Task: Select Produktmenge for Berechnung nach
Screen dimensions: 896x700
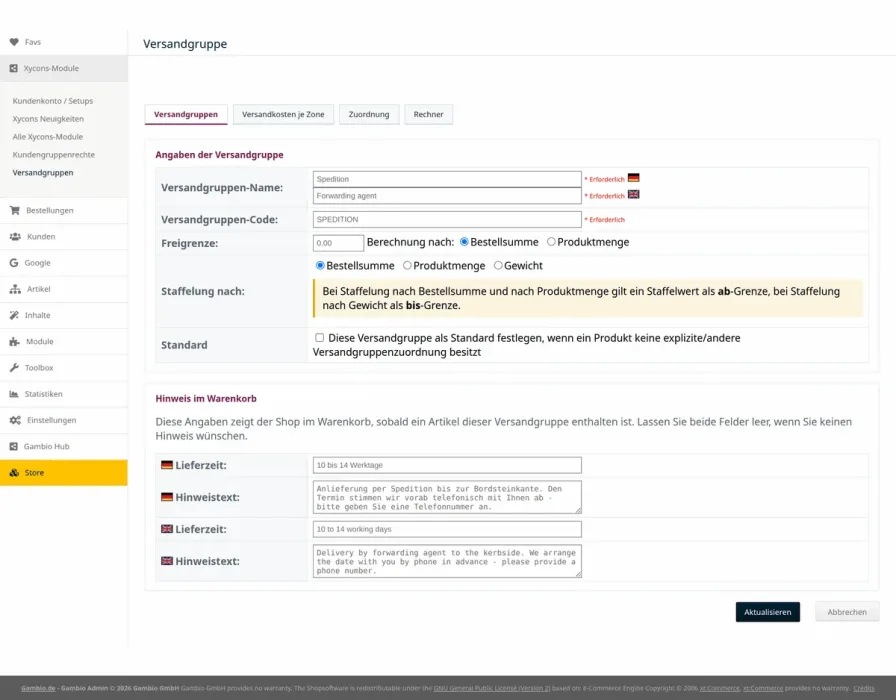Action: pyautogui.click(x=551, y=242)
